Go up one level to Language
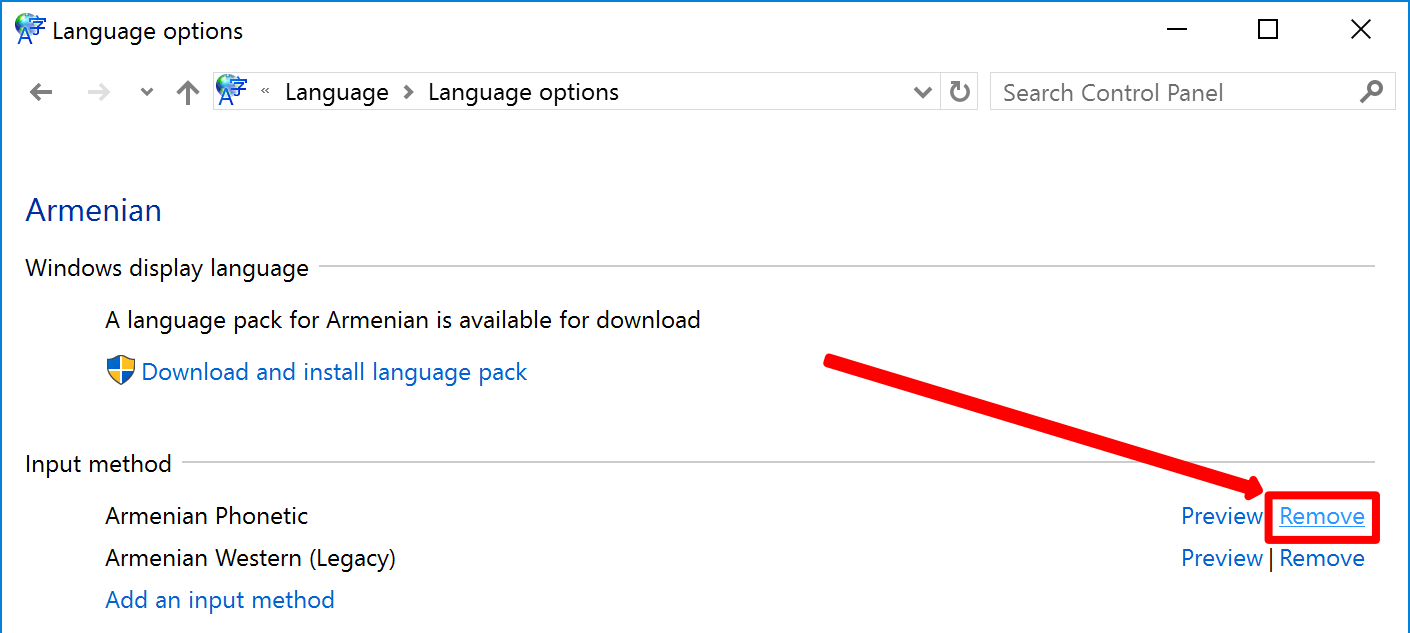The image size is (1410, 633). pos(187,93)
